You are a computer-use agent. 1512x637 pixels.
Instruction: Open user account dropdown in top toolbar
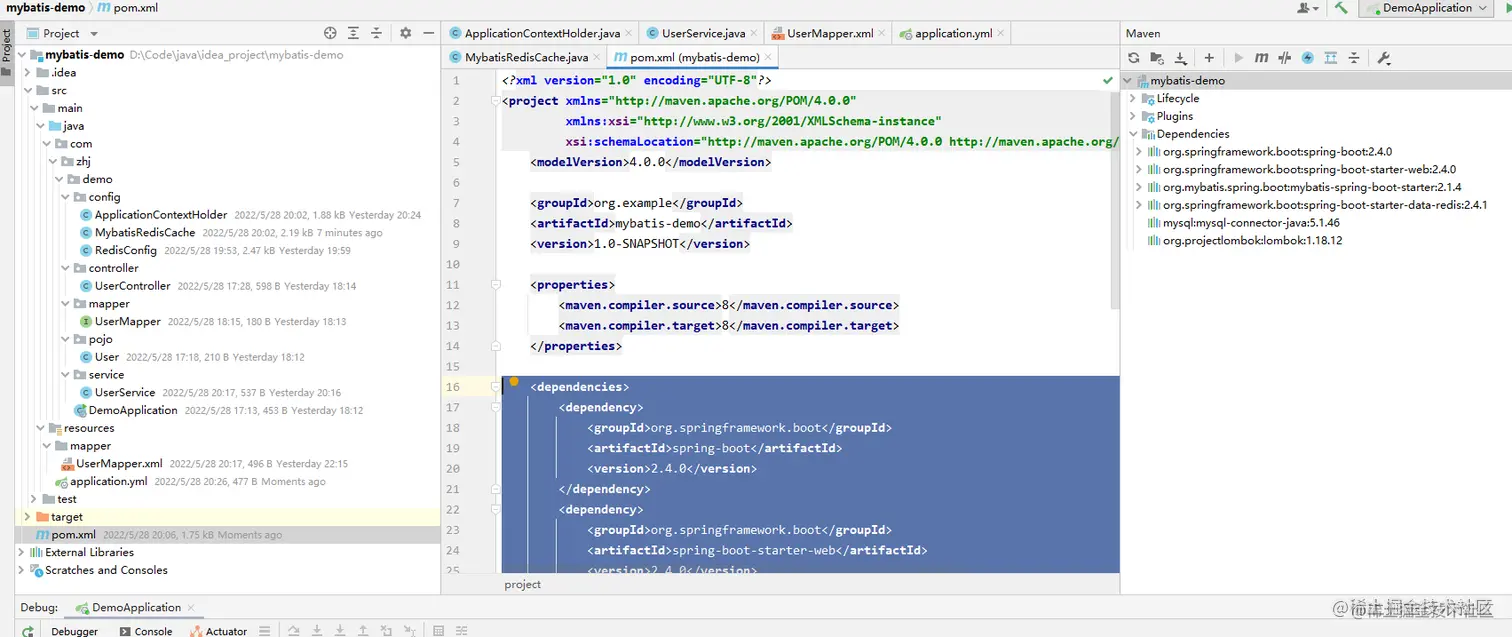point(1308,8)
